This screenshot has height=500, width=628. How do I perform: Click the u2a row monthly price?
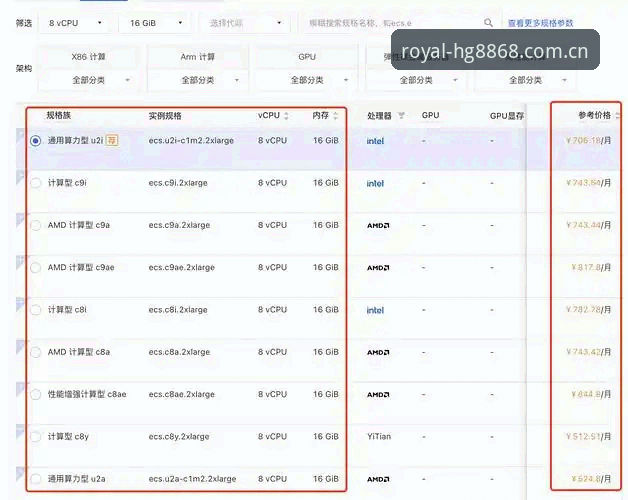[591, 479]
